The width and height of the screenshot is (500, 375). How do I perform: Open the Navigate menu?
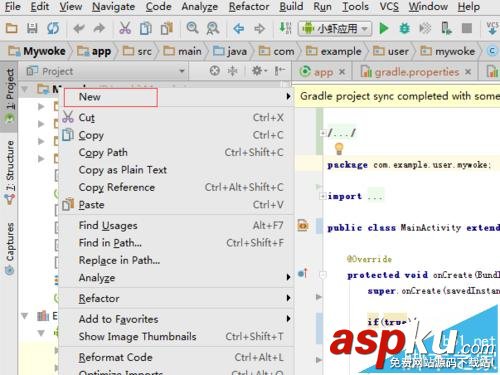[113, 6]
